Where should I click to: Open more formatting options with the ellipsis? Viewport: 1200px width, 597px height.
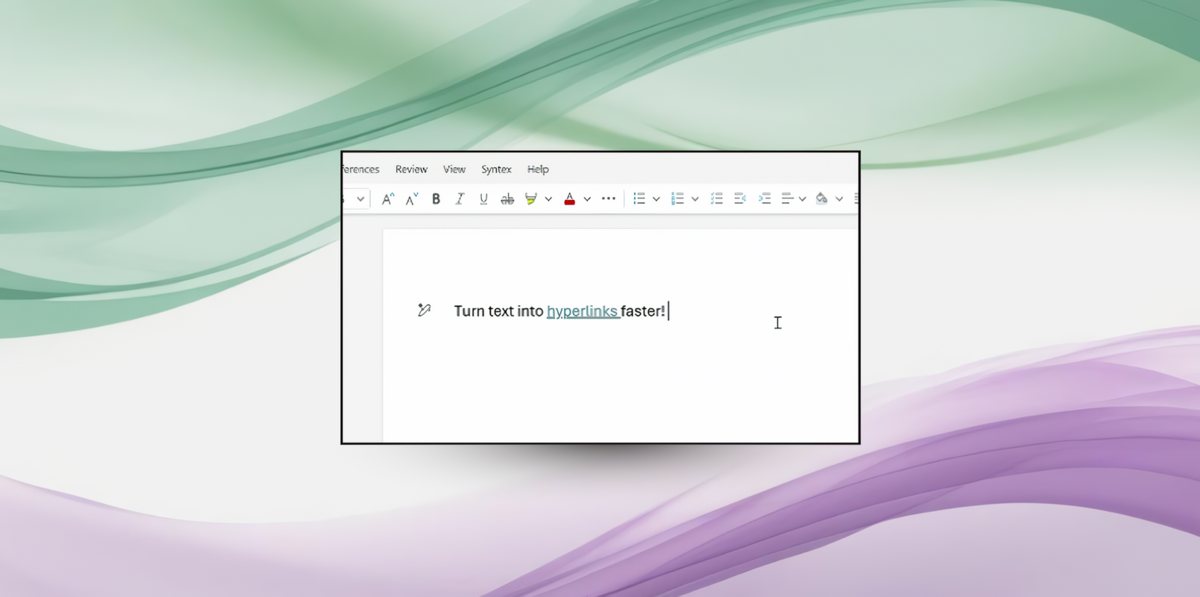tap(608, 198)
